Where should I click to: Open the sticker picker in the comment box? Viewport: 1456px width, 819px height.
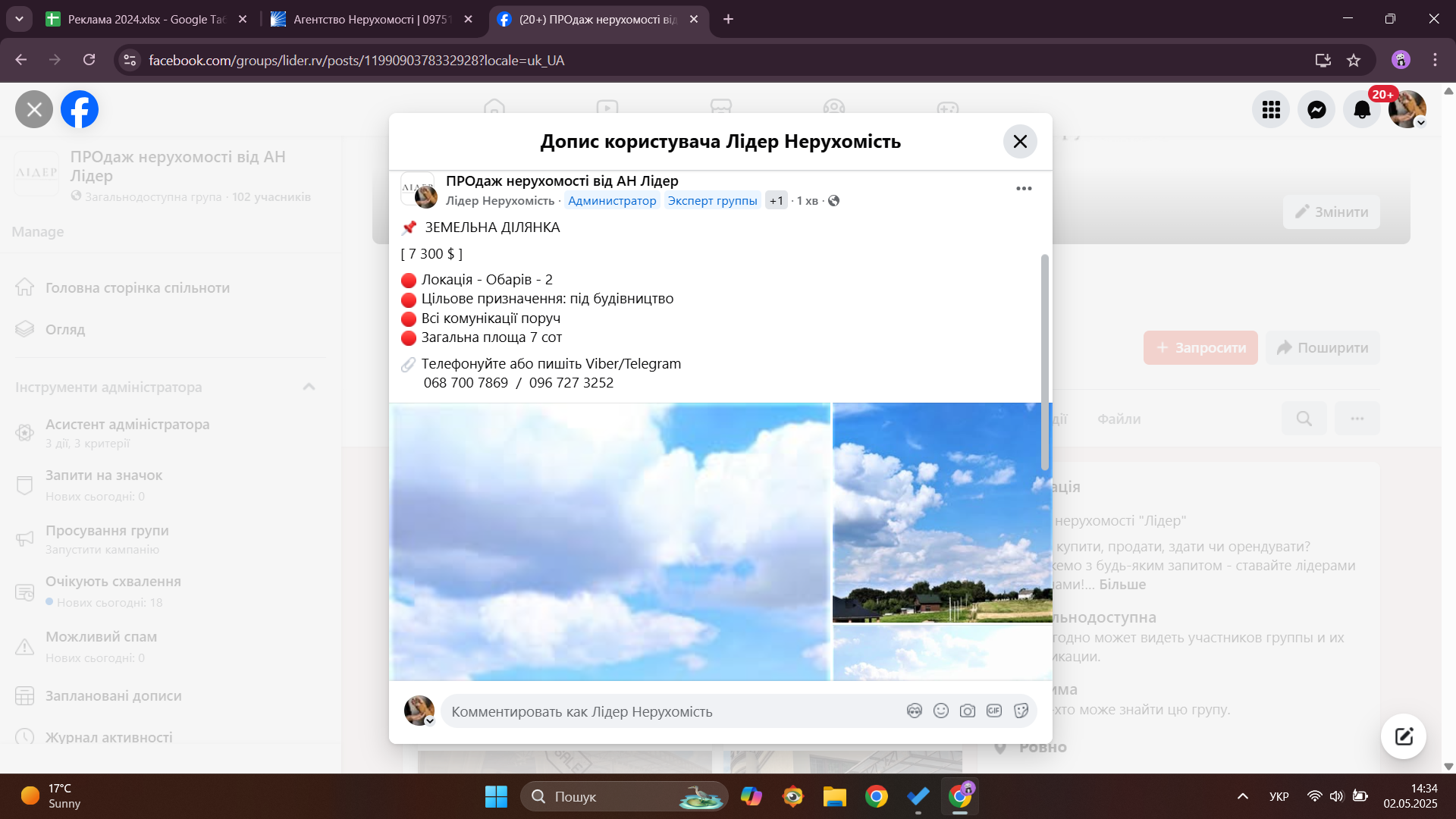1021,711
